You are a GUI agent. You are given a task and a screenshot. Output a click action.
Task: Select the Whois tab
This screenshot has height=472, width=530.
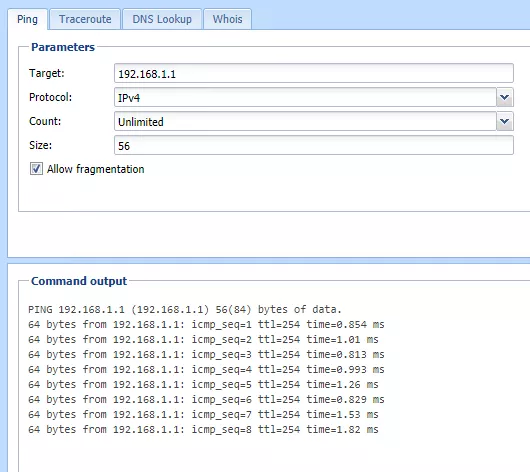227,19
